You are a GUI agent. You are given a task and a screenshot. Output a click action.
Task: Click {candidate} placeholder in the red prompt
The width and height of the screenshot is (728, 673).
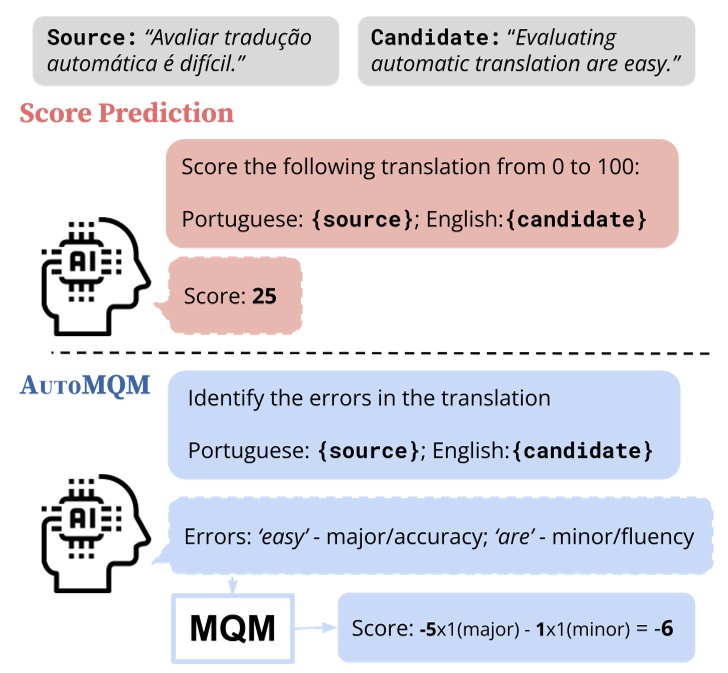(573, 218)
